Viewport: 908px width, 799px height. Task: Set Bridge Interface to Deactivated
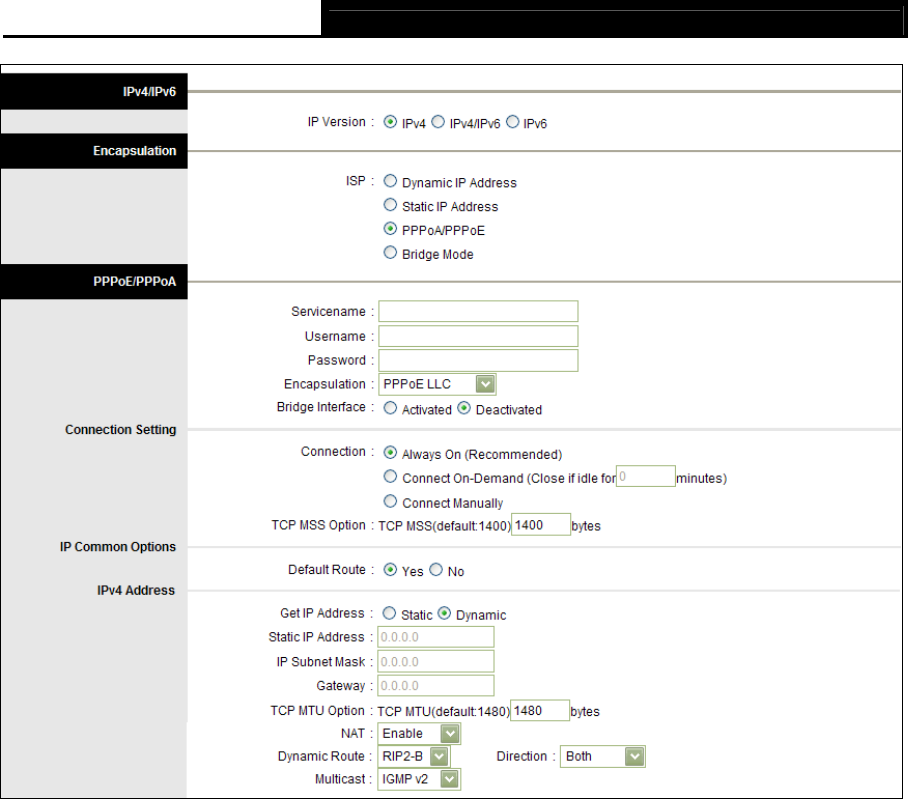464,408
